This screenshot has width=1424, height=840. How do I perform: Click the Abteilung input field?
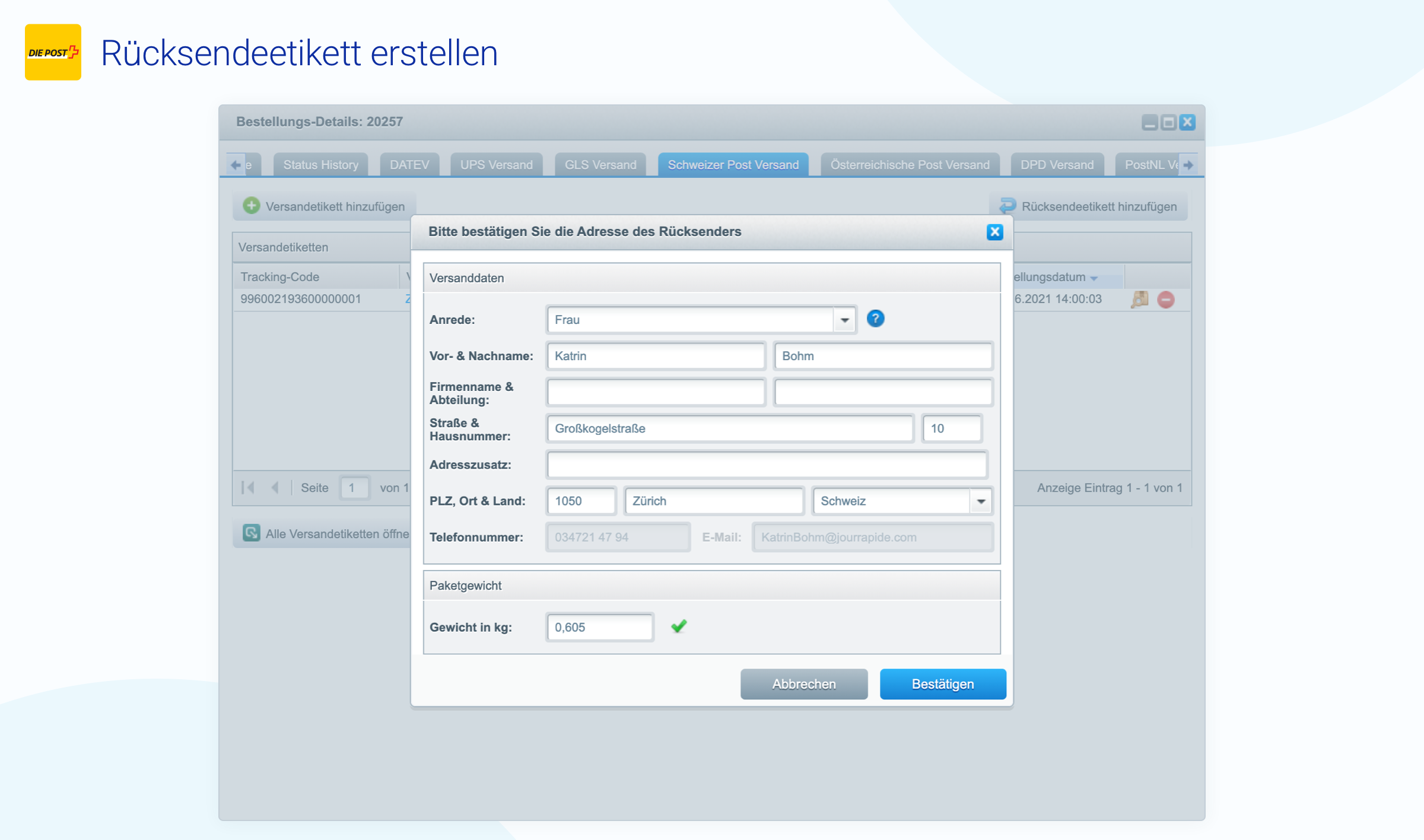tap(883, 392)
